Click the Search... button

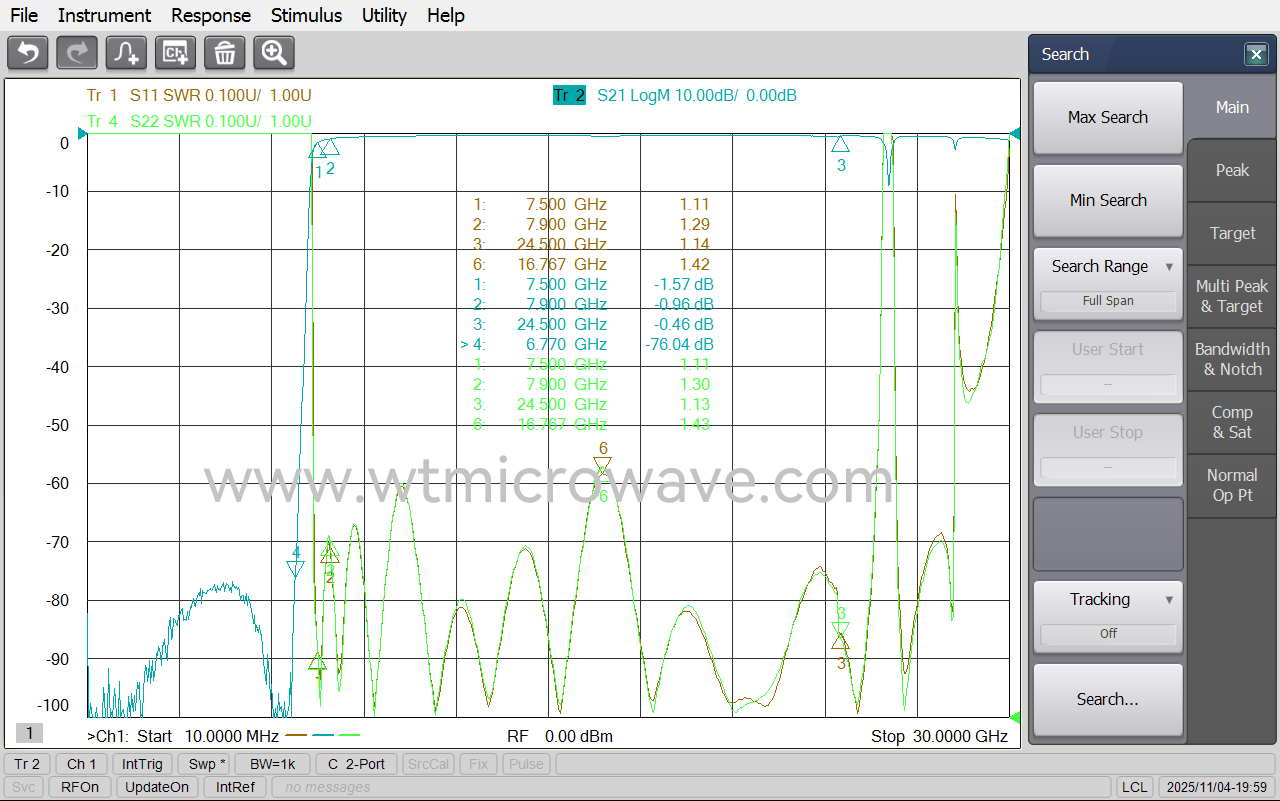[x=1108, y=700]
